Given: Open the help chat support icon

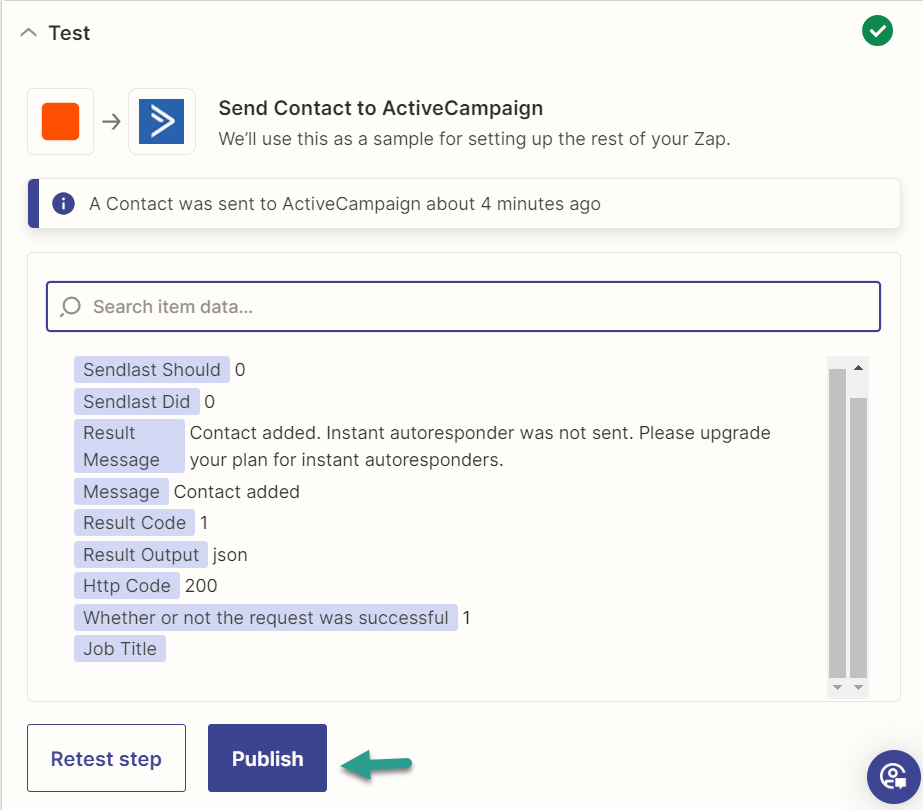Looking at the screenshot, I should tap(894, 776).
